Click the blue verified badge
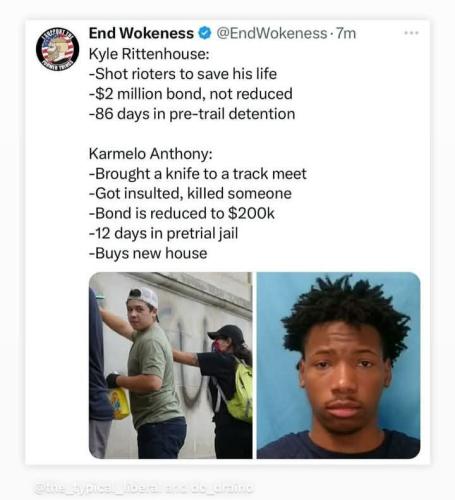Screen dimensions: 455x500 point(205,33)
